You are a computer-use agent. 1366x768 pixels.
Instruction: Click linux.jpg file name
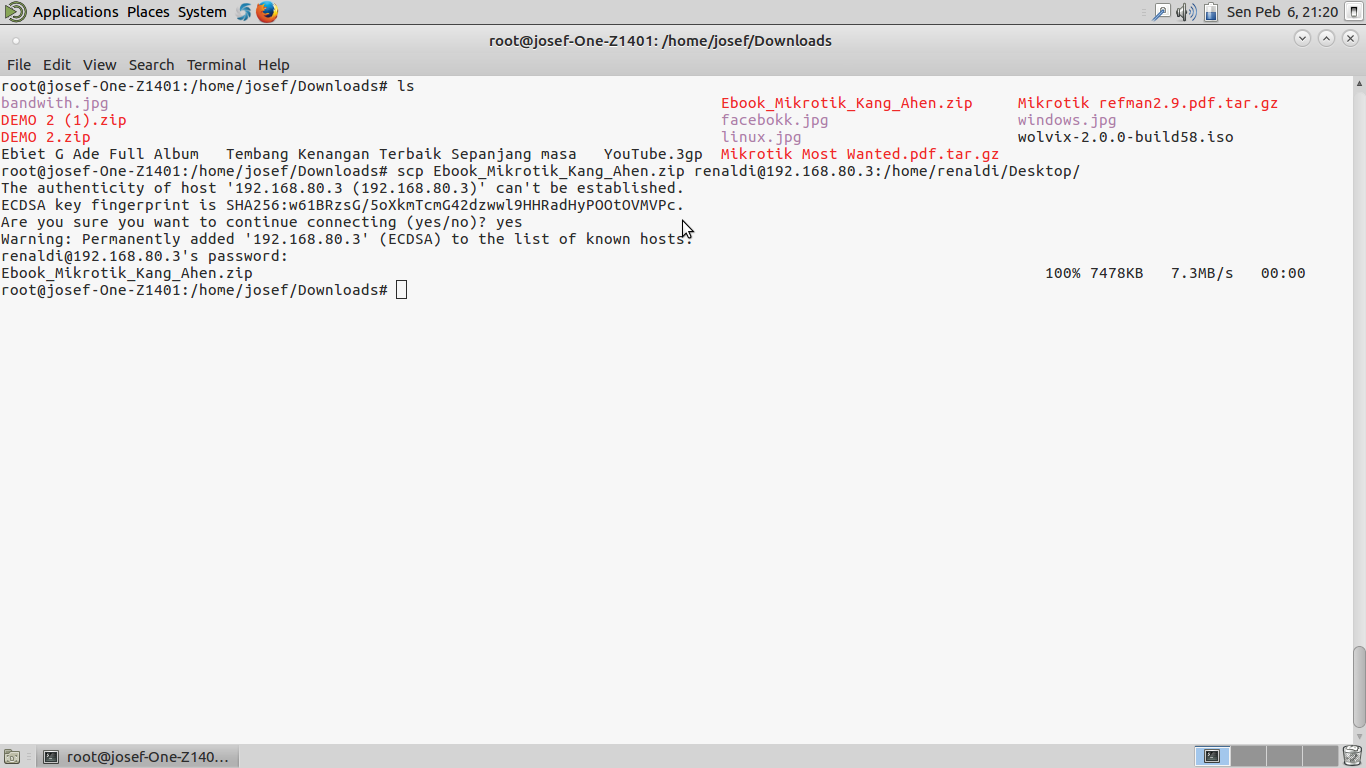pos(761,137)
